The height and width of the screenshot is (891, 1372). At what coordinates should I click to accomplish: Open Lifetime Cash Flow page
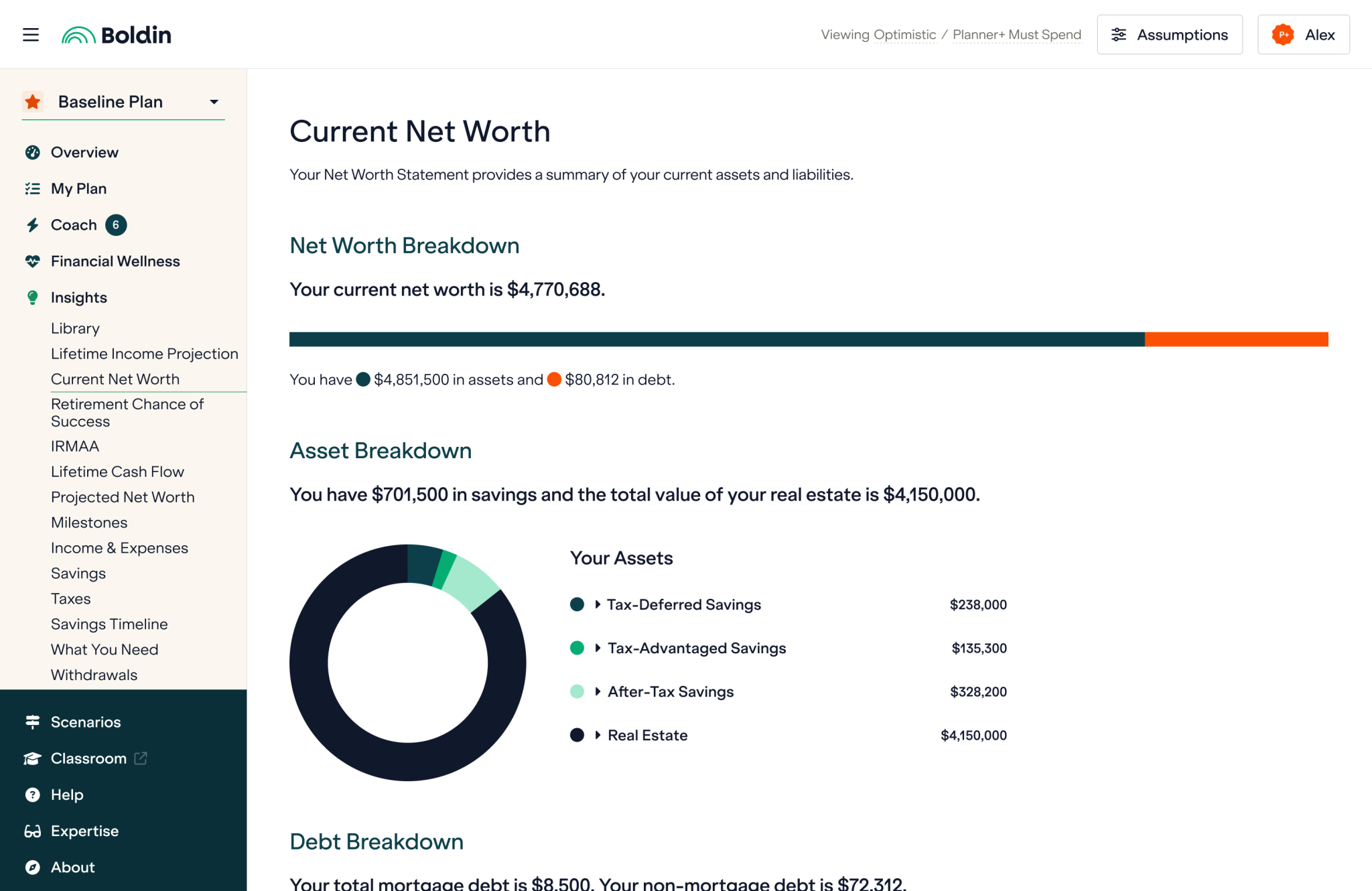tap(117, 472)
